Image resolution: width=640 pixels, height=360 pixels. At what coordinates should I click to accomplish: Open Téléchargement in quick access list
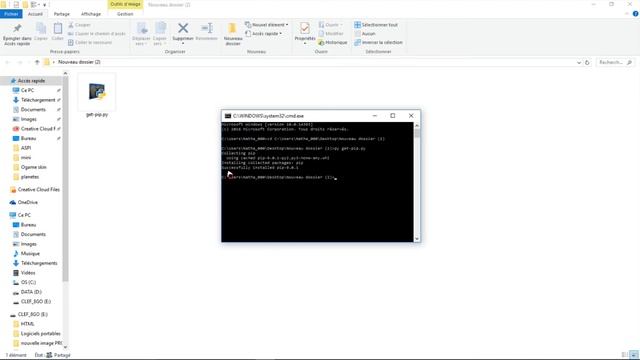pyautogui.click(x=38, y=100)
